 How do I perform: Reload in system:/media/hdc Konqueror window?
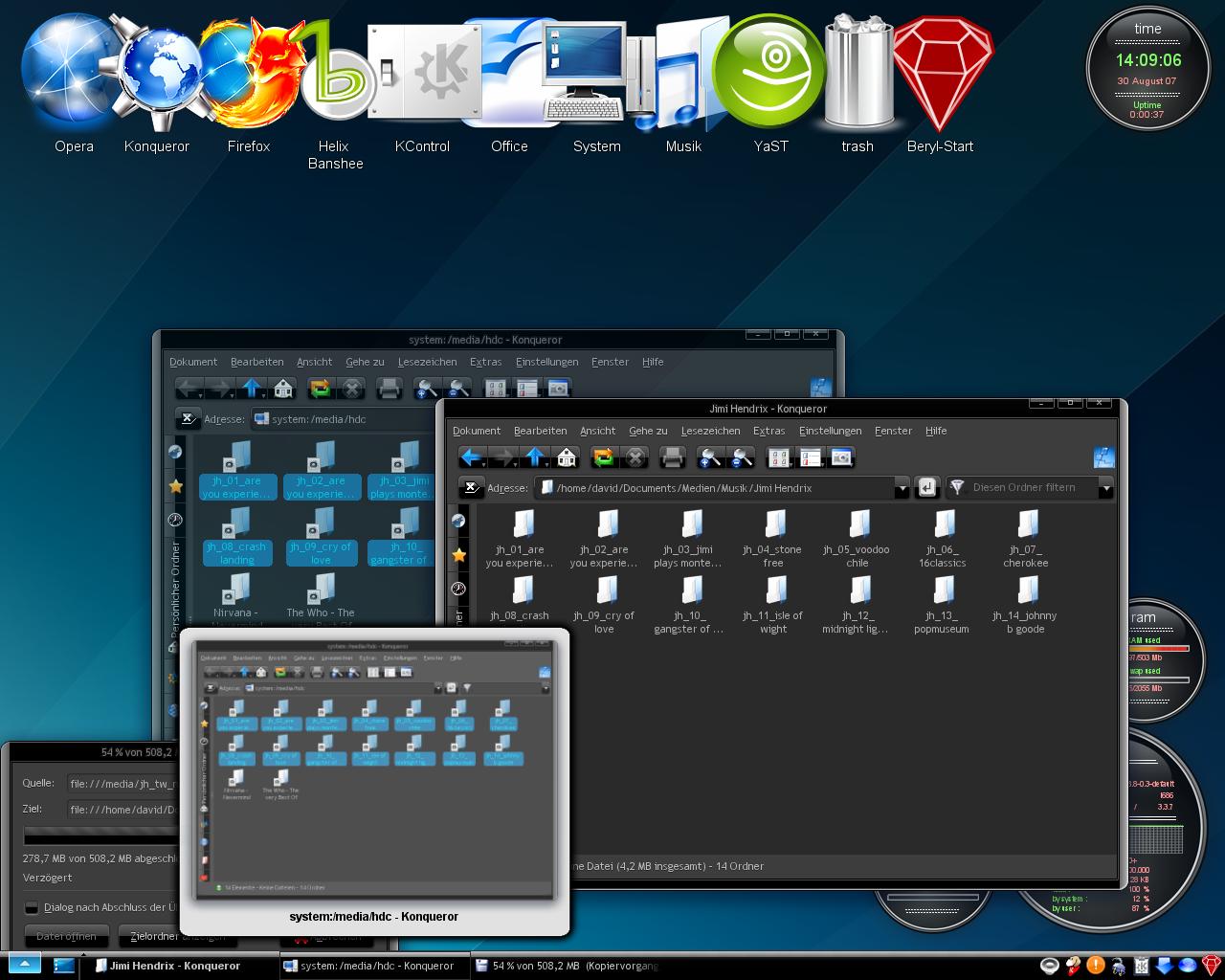[x=321, y=389]
